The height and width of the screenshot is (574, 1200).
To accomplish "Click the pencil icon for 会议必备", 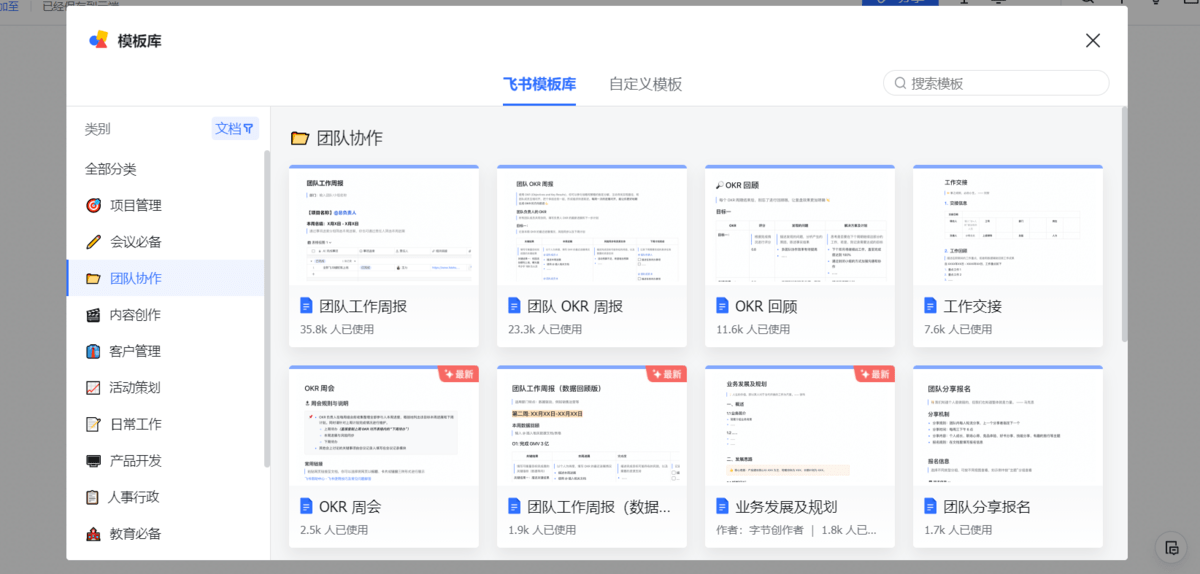I will point(94,242).
